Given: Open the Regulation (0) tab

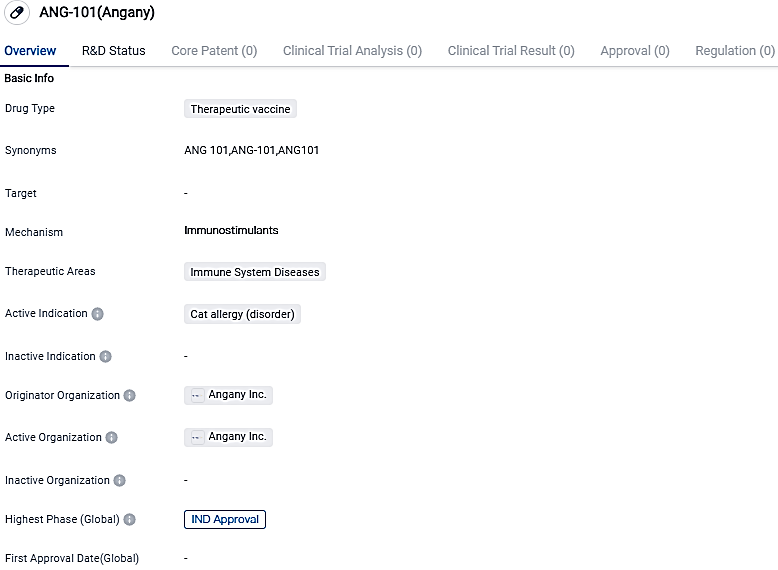Looking at the screenshot, I should [735, 50].
